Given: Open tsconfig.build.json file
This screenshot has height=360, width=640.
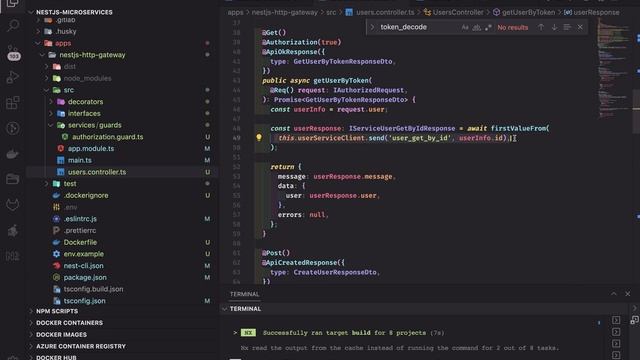Looking at the screenshot, I should click(93, 289).
